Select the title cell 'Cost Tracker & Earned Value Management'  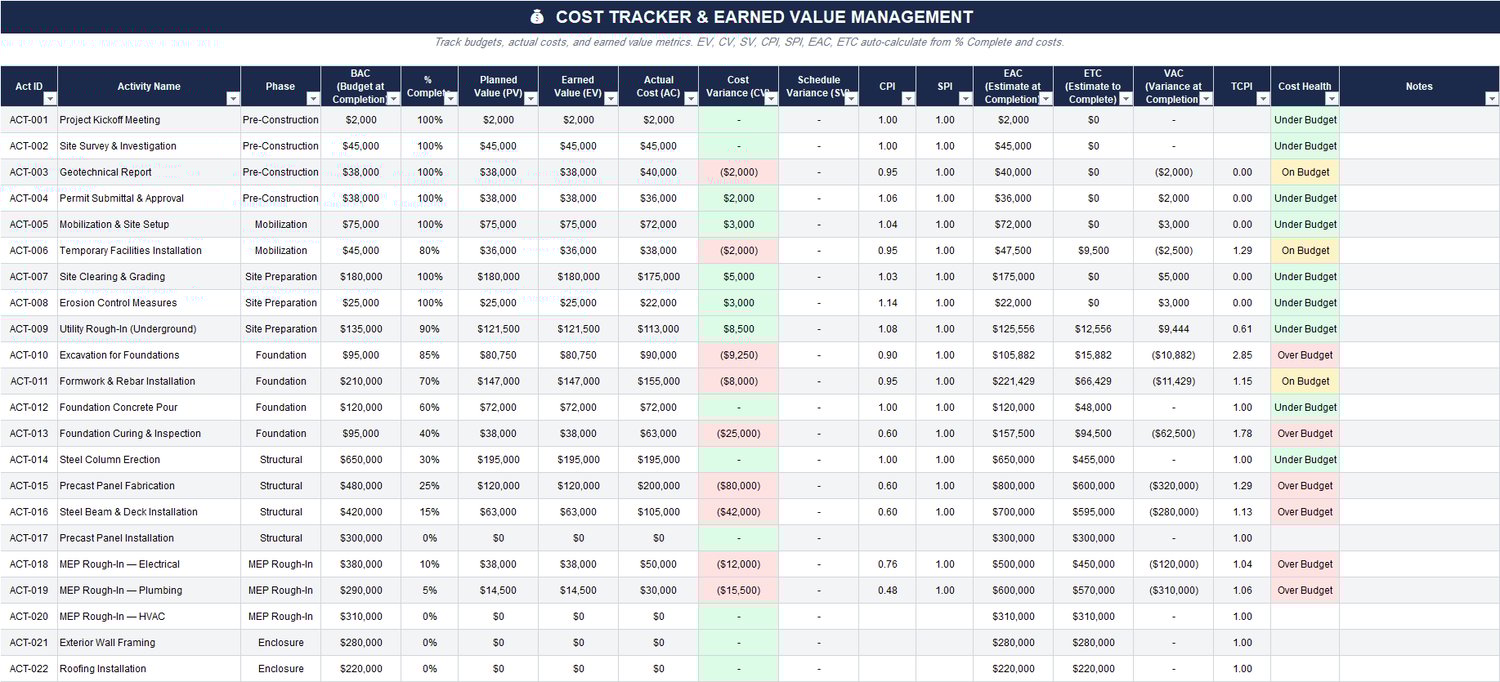(x=750, y=17)
